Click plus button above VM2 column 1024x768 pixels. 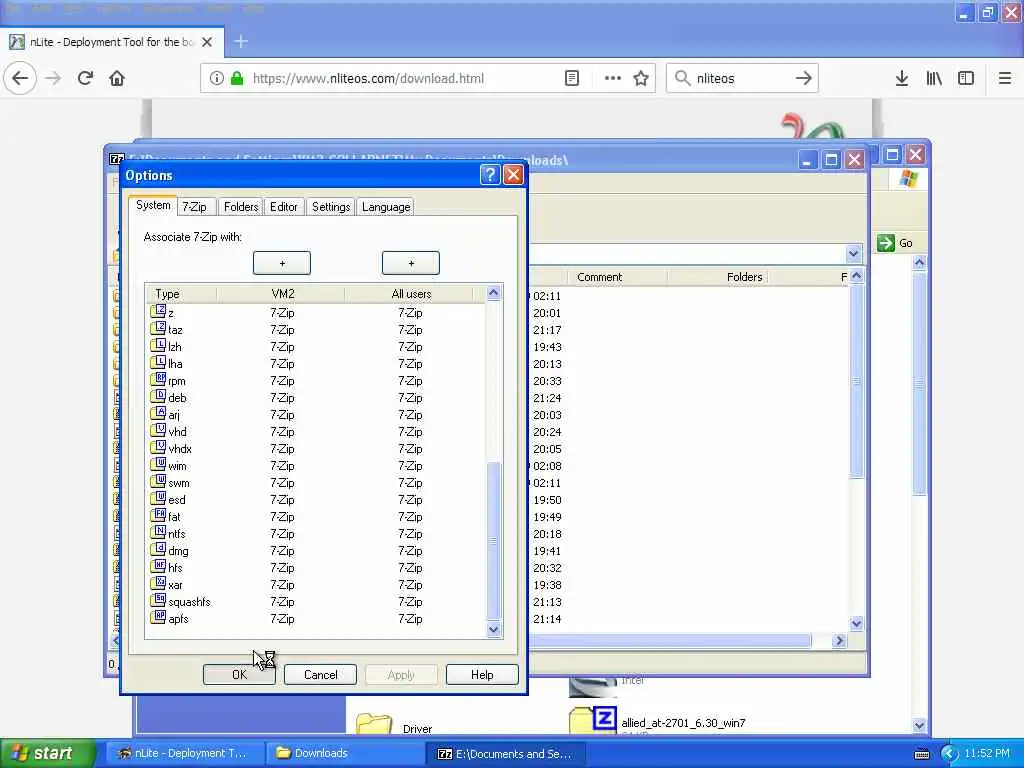pyautogui.click(x=282, y=263)
